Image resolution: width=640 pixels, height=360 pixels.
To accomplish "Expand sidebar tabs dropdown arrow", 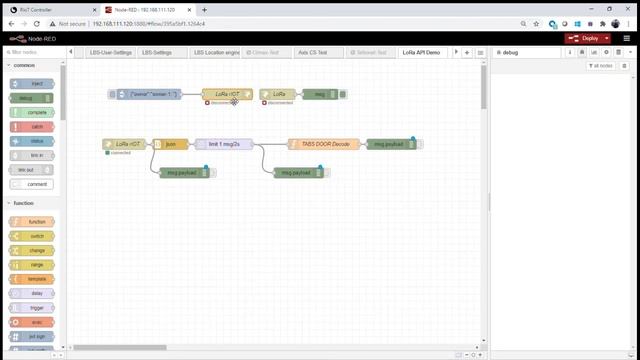I will point(631,53).
